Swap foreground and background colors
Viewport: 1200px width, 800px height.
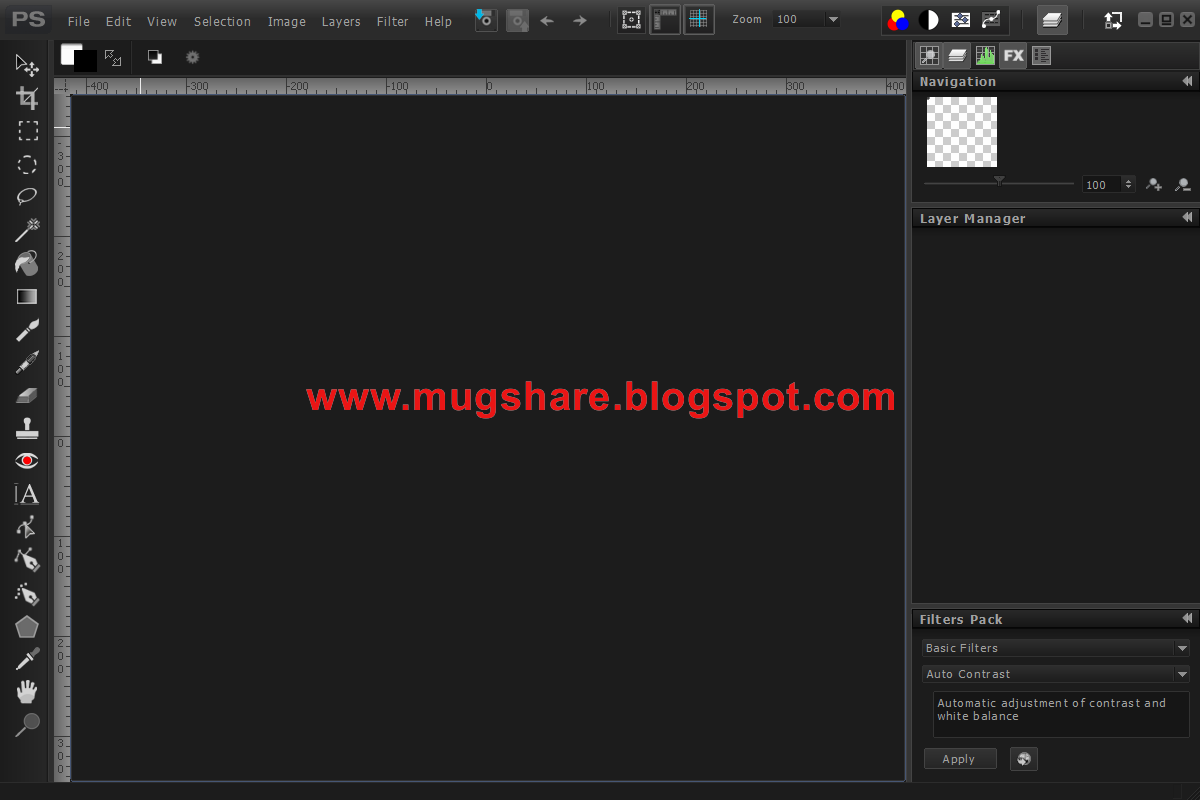point(113,57)
